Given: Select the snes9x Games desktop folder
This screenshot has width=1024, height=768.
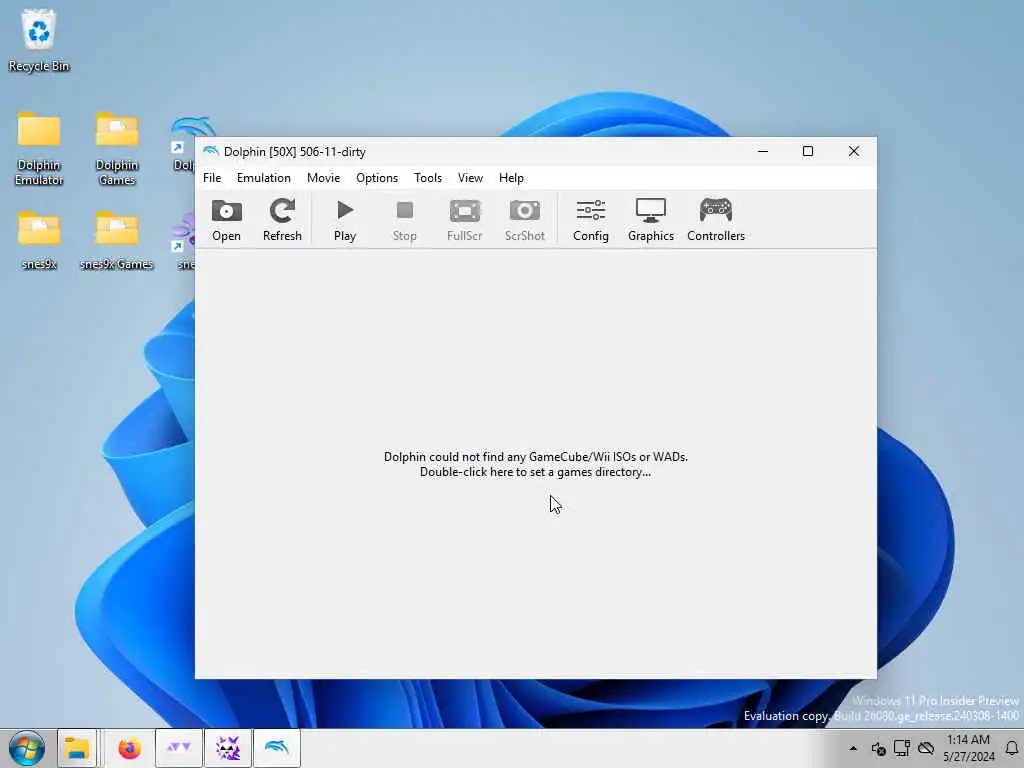Looking at the screenshot, I should coord(116,240).
